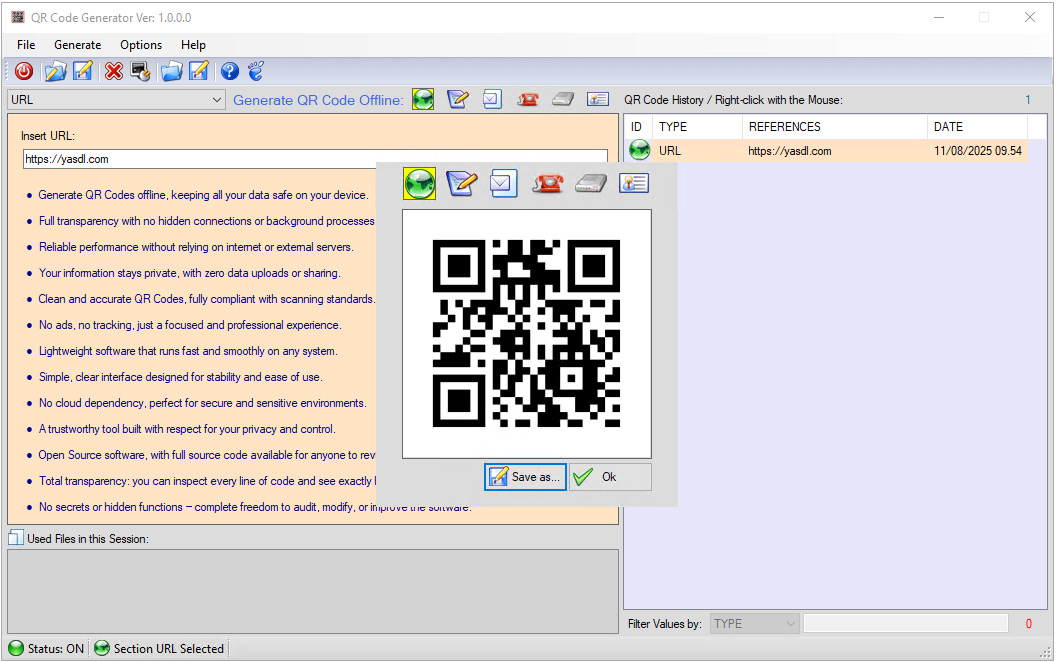Image resolution: width=1057 pixels, height=662 pixels.
Task: Click the DATE column header
Action: coord(977,127)
